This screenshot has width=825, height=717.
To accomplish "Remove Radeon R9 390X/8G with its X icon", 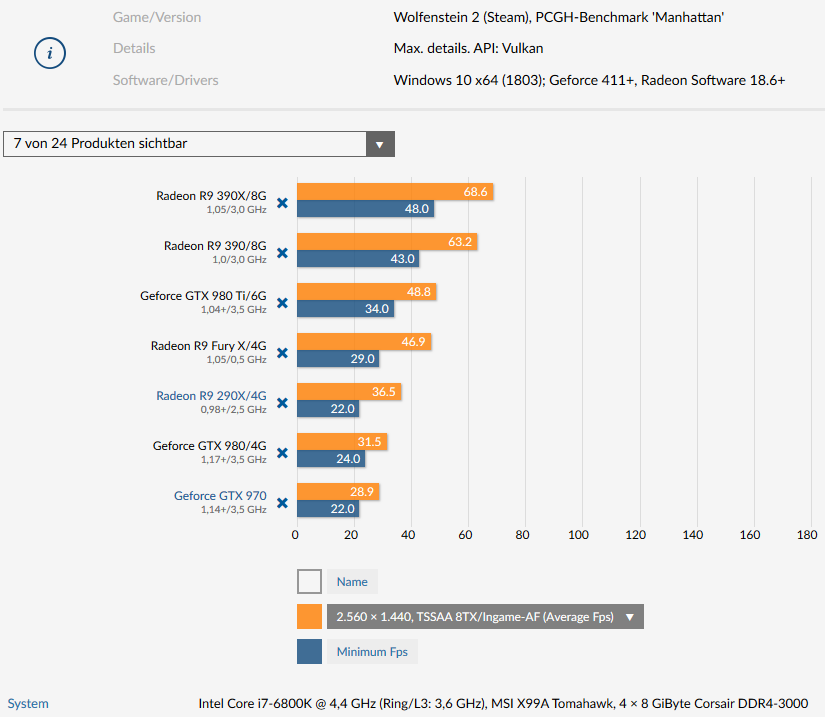I will (283, 203).
